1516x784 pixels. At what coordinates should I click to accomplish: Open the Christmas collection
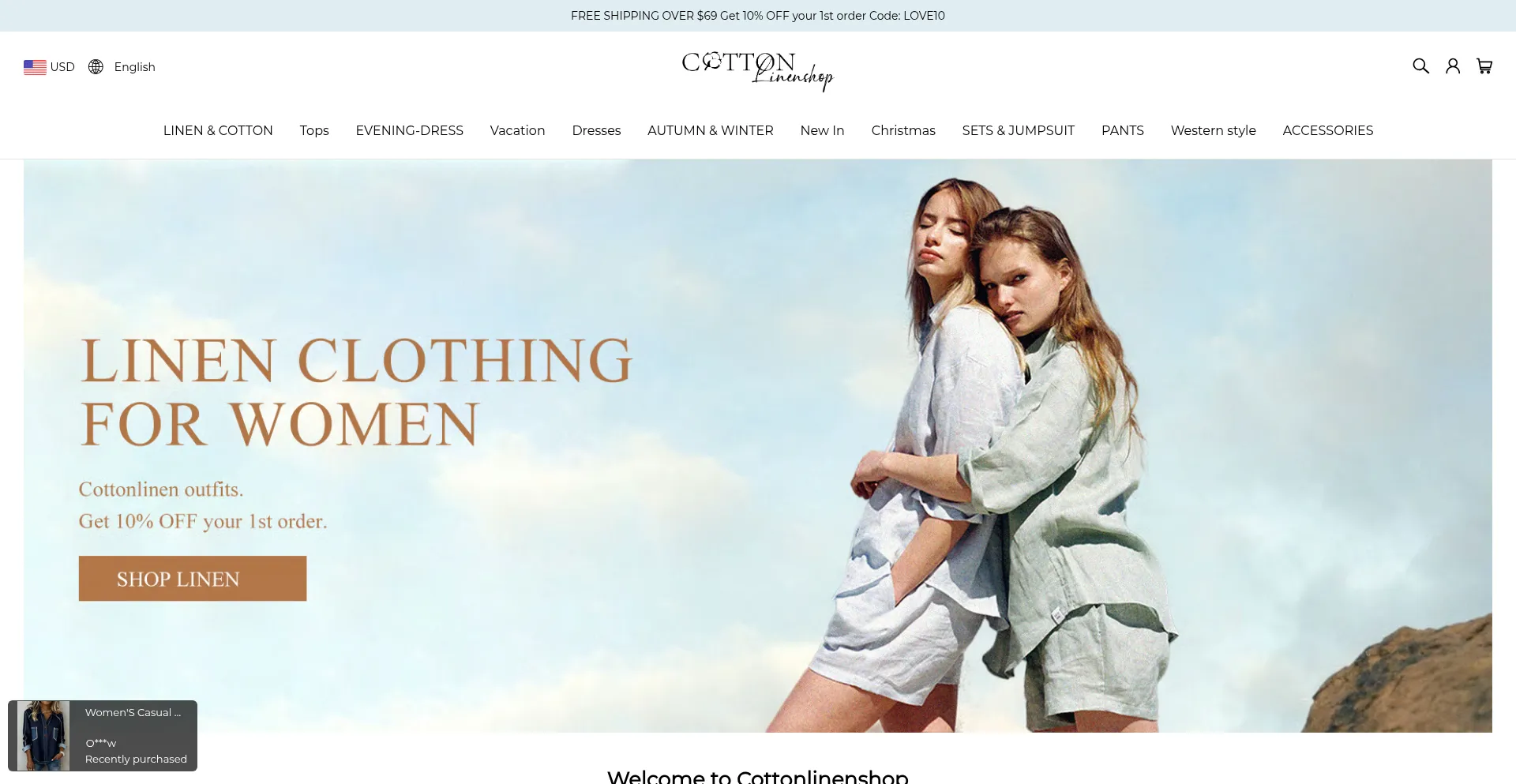point(903,130)
